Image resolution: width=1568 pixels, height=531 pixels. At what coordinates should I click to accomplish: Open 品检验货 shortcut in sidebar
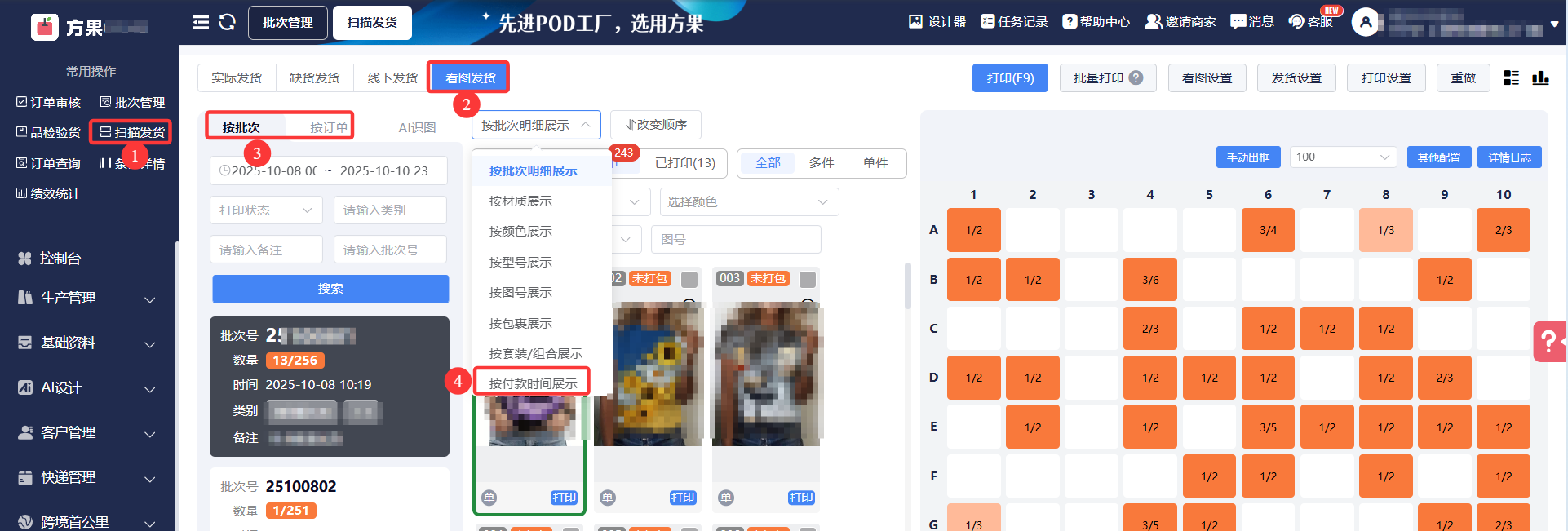48,132
